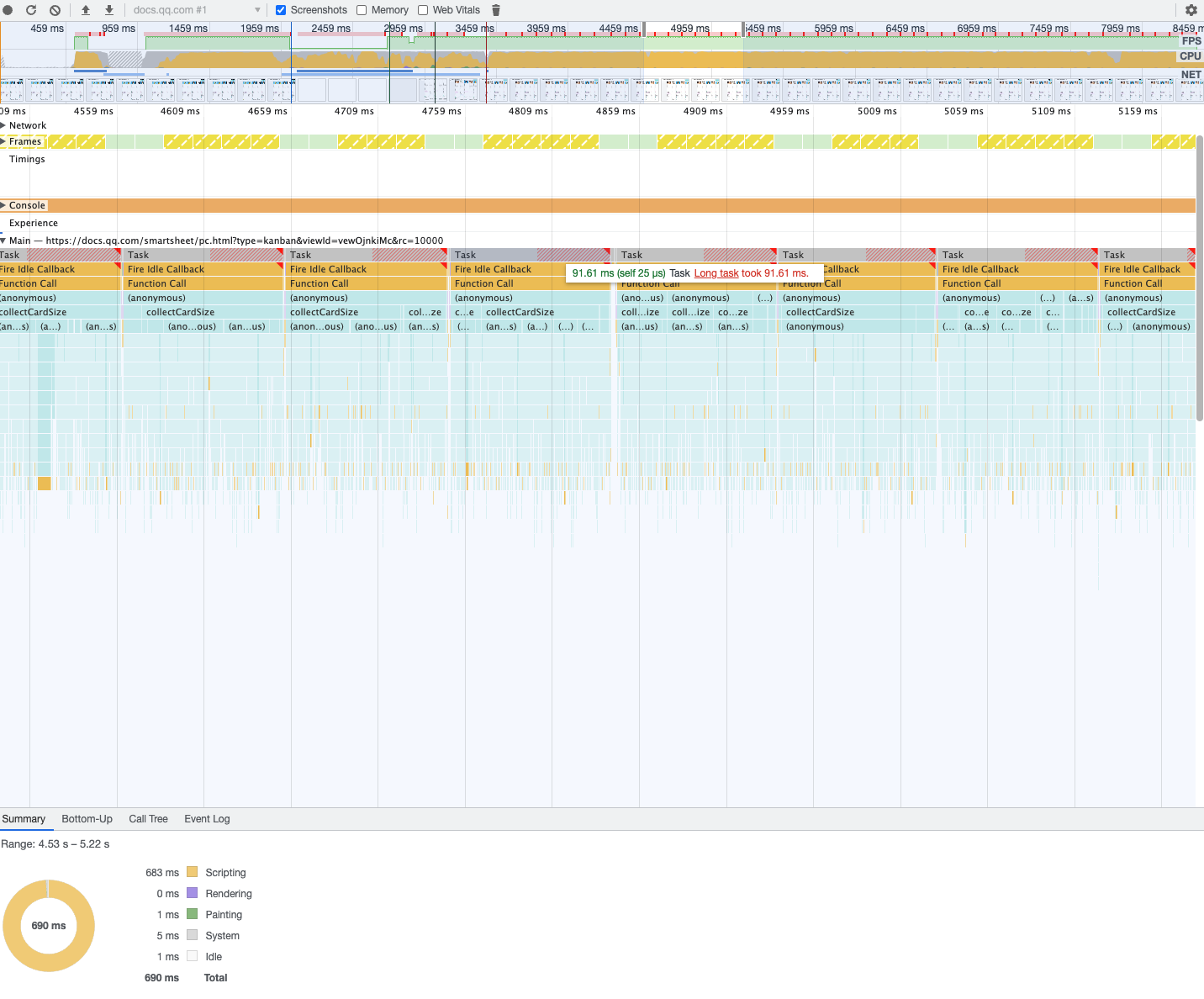The height and width of the screenshot is (999, 1204).
Task: Click the reload and profile icon
Action: 31,10
